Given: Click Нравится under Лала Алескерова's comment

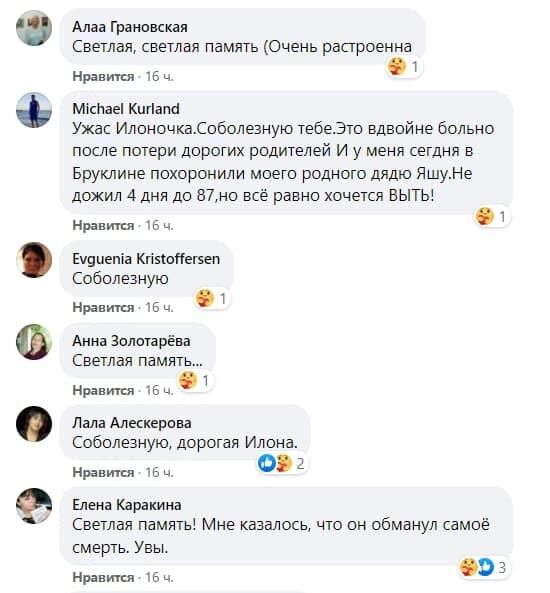Looking at the screenshot, I should pos(103,472).
